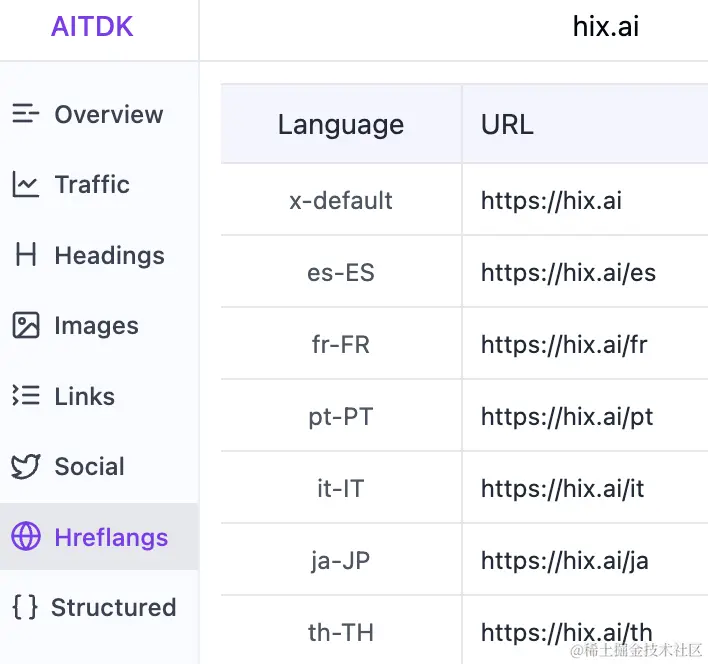Open the Overview menu item
The width and height of the screenshot is (708, 664).
coord(108,114)
